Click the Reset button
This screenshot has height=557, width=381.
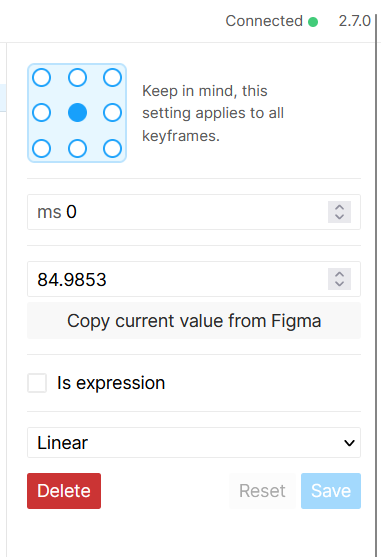pyautogui.click(x=262, y=491)
